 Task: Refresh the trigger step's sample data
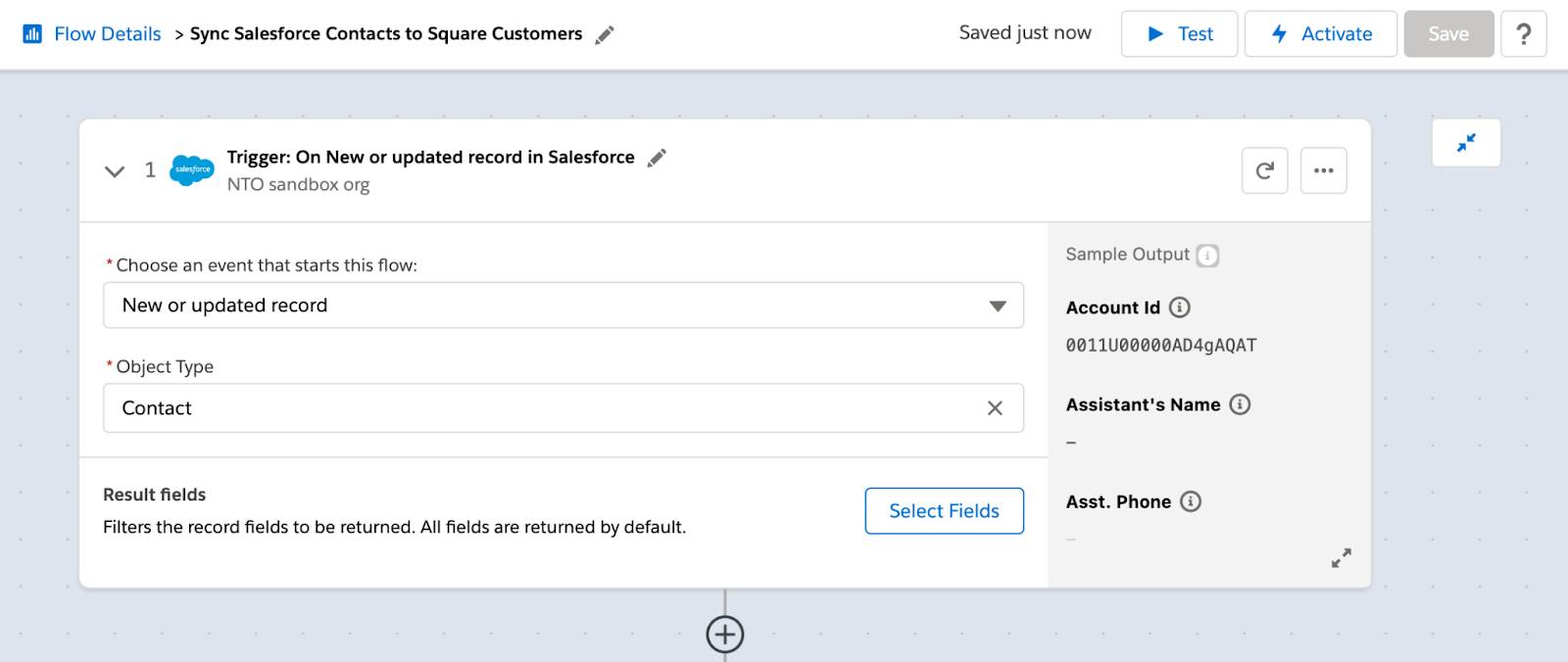pyautogui.click(x=1264, y=170)
